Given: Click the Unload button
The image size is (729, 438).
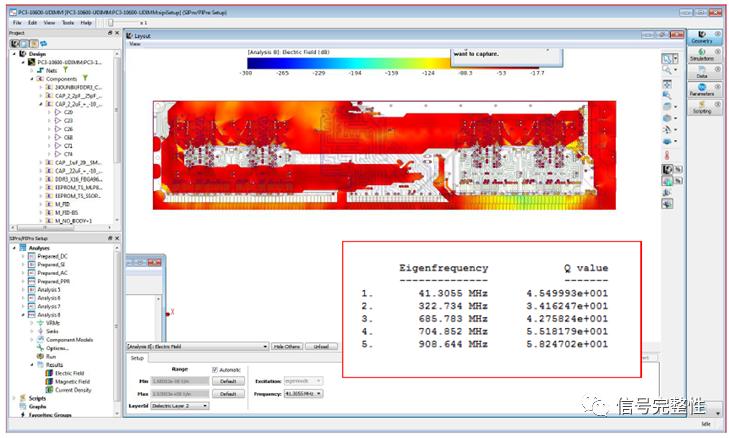Looking at the screenshot, I should click(321, 346).
